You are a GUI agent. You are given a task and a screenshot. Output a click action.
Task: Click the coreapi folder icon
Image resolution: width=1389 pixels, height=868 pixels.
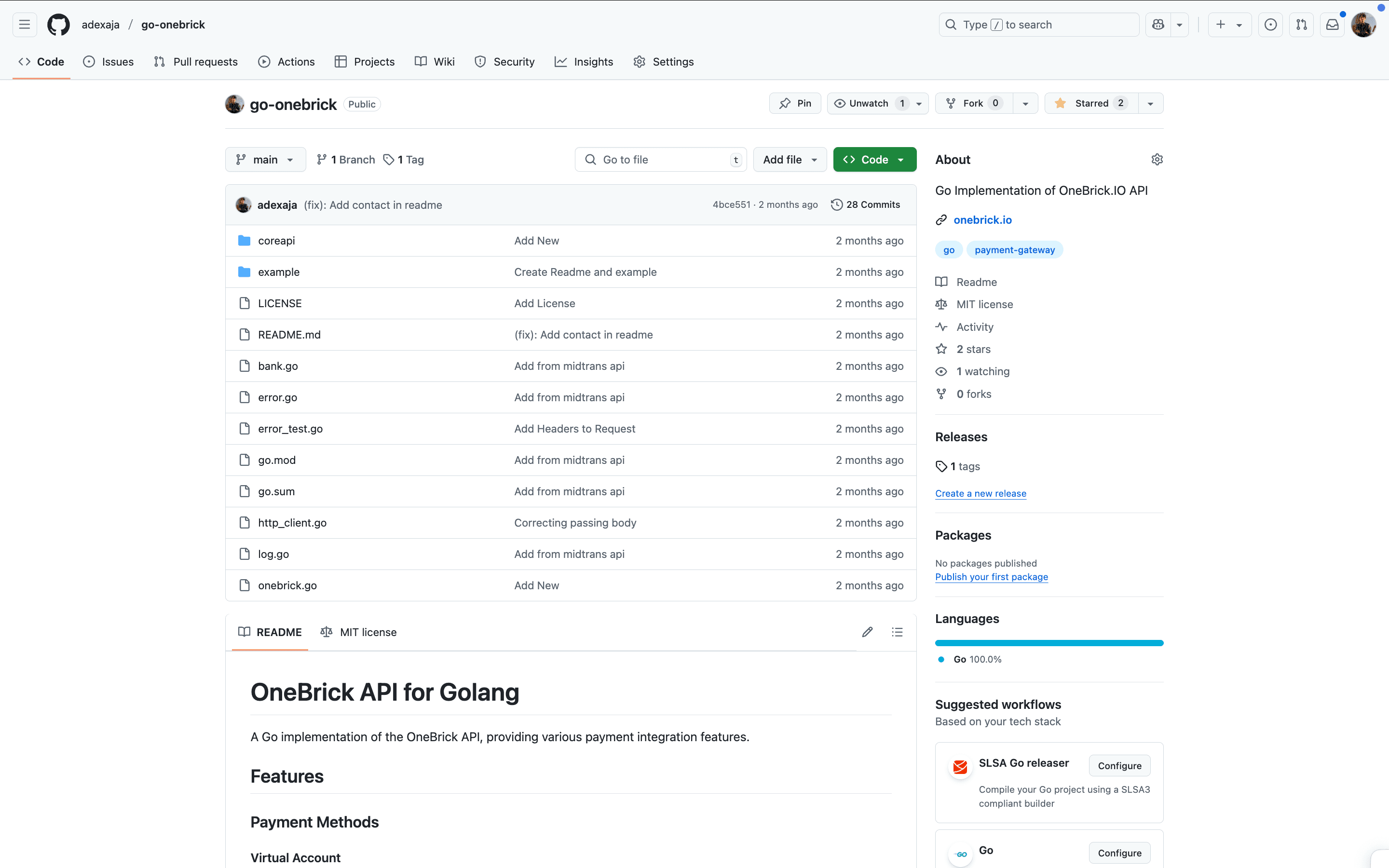click(x=244, y=241)
